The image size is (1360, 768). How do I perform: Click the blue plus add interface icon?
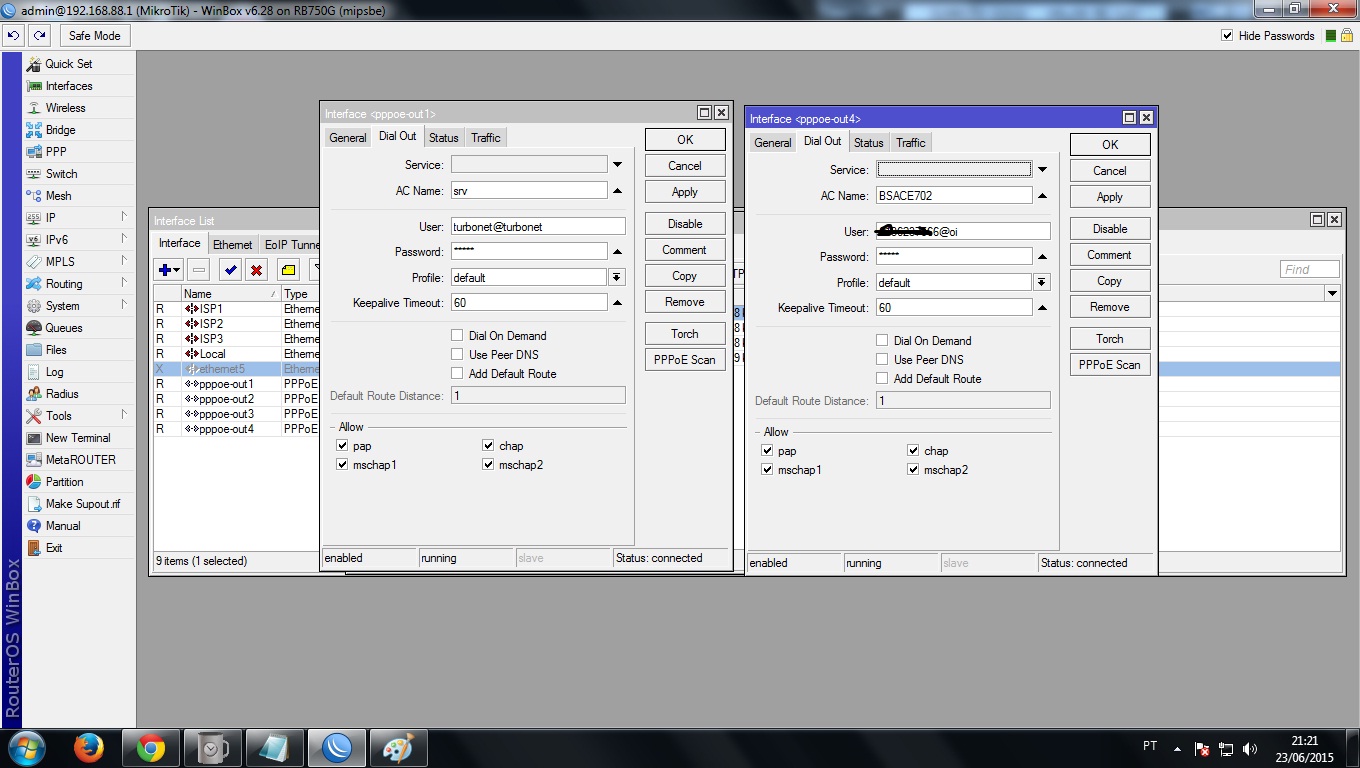pyautogui.click(x=166, y=270)
